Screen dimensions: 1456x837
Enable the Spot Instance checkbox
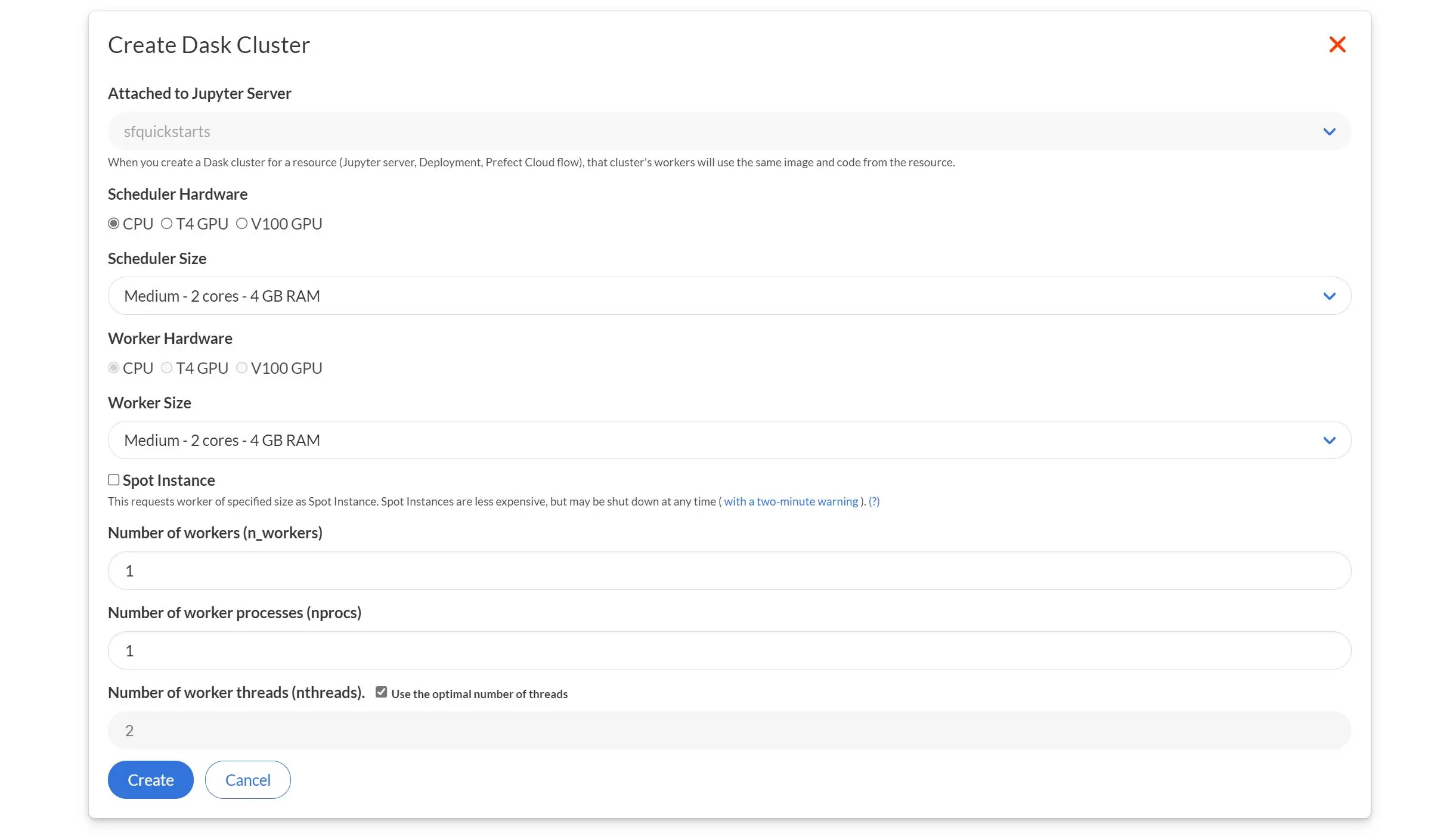pos(113,479)
